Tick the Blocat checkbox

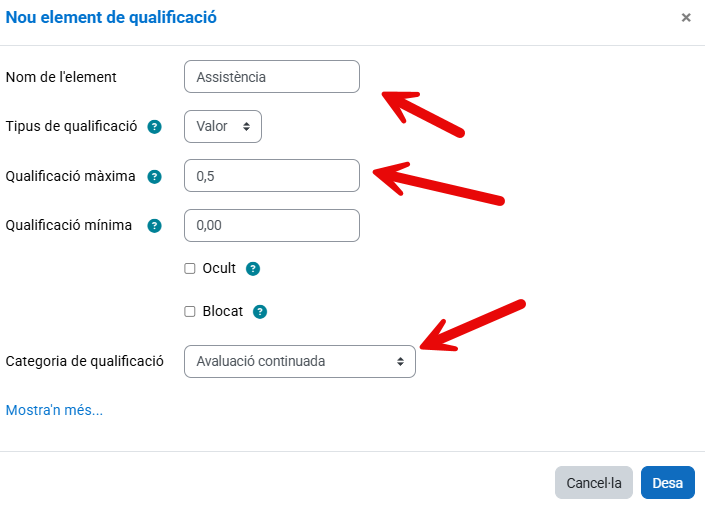click(190, 311)
